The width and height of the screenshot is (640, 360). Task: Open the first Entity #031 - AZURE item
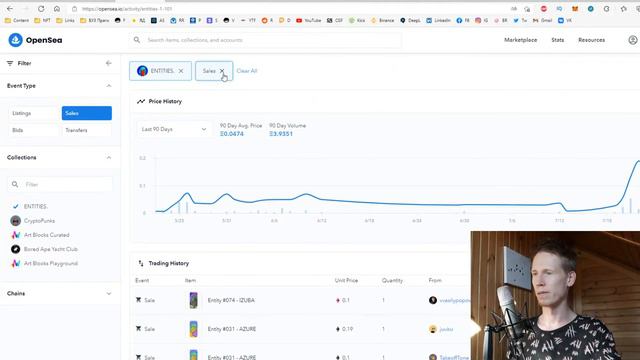(x=232, y=329)
